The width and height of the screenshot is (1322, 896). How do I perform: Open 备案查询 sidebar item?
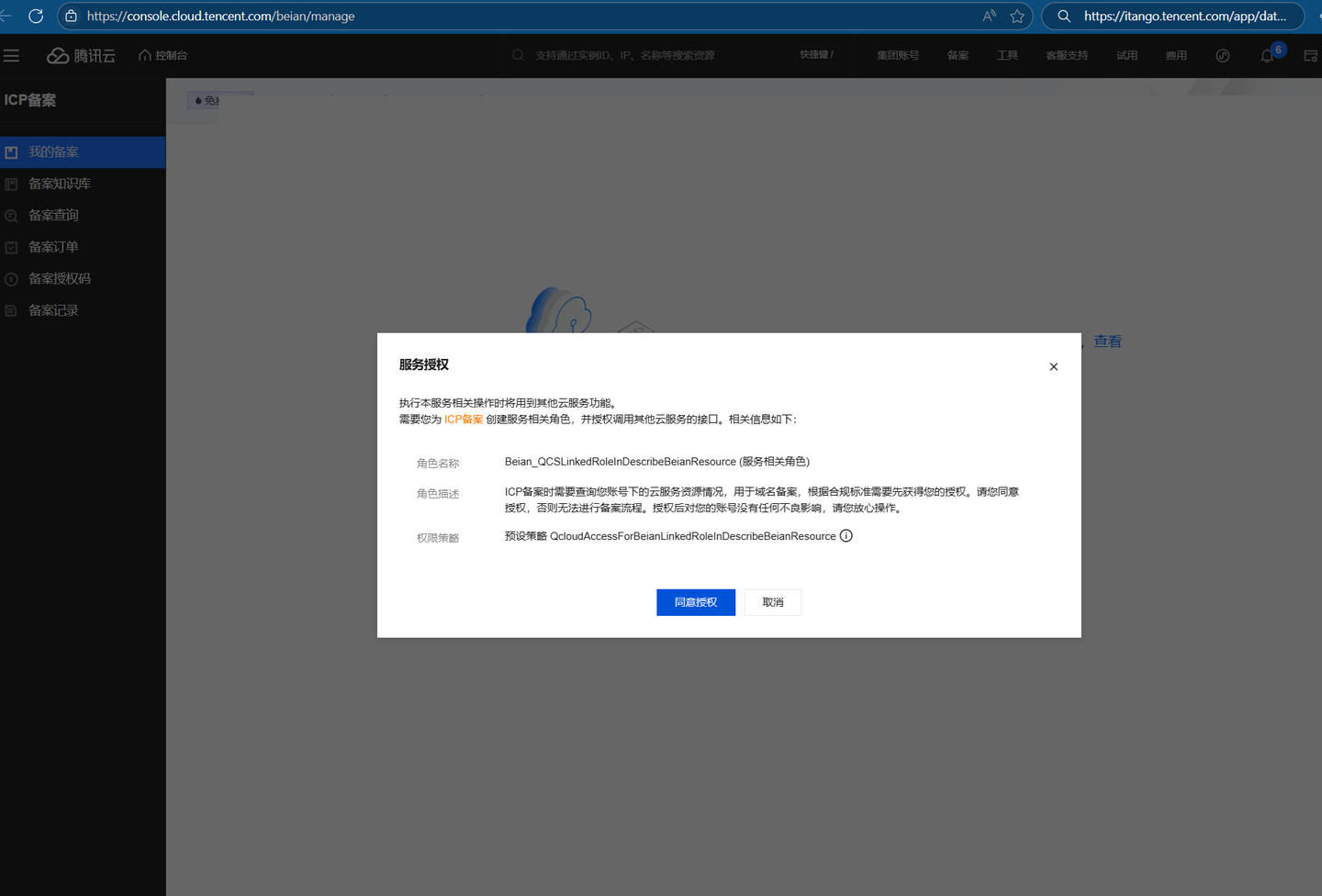pyautogui.click(x=53, y=215)
